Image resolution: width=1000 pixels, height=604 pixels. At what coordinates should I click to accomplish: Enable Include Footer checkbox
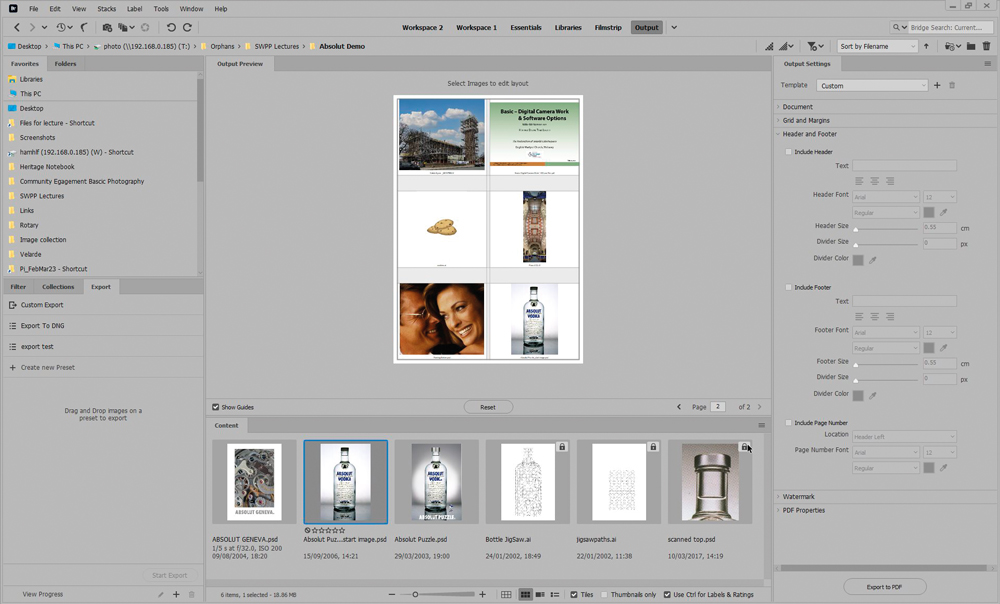[788, 287]
